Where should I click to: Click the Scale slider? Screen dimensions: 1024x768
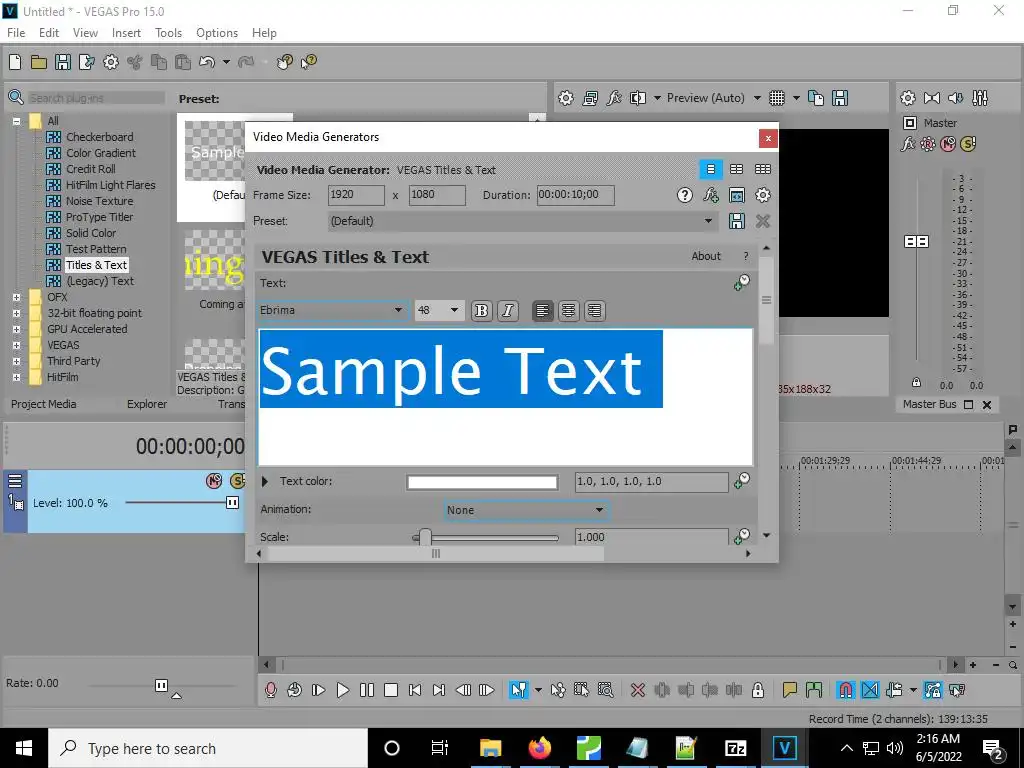pyautogui.click(x=485, y=538)
